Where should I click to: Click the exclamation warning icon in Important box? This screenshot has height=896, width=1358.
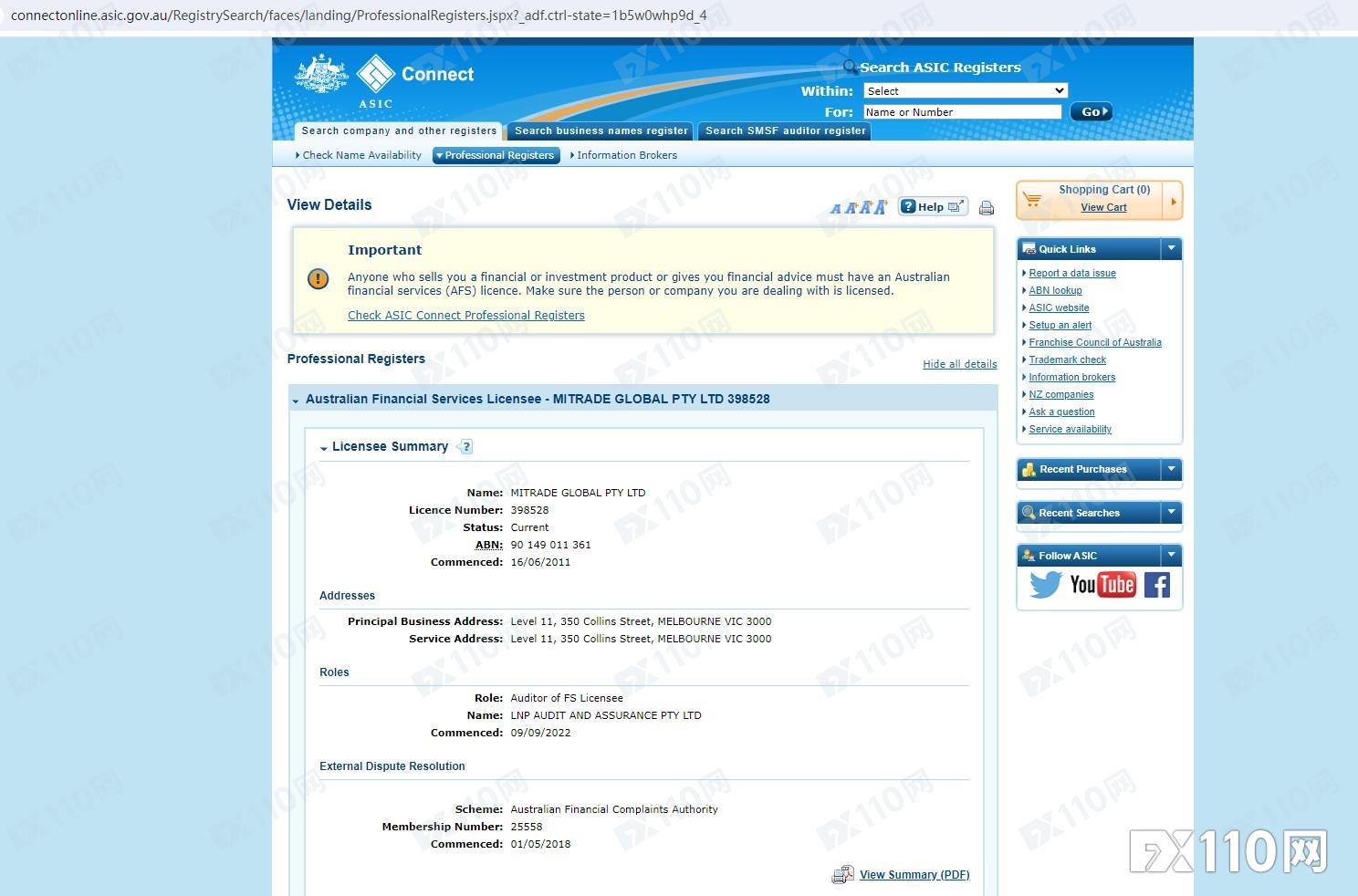[319, 279]
